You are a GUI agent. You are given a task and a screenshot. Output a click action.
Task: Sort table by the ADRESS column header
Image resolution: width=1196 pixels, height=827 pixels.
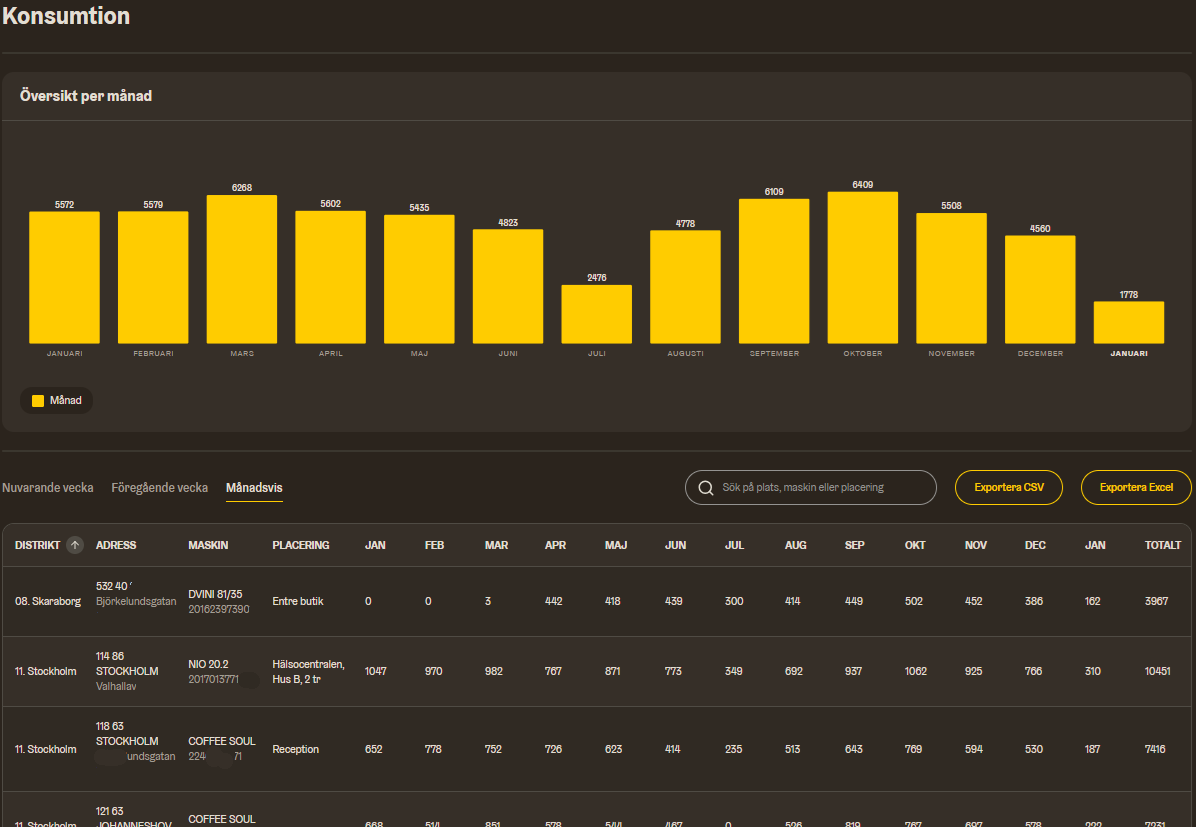point(116,545)
